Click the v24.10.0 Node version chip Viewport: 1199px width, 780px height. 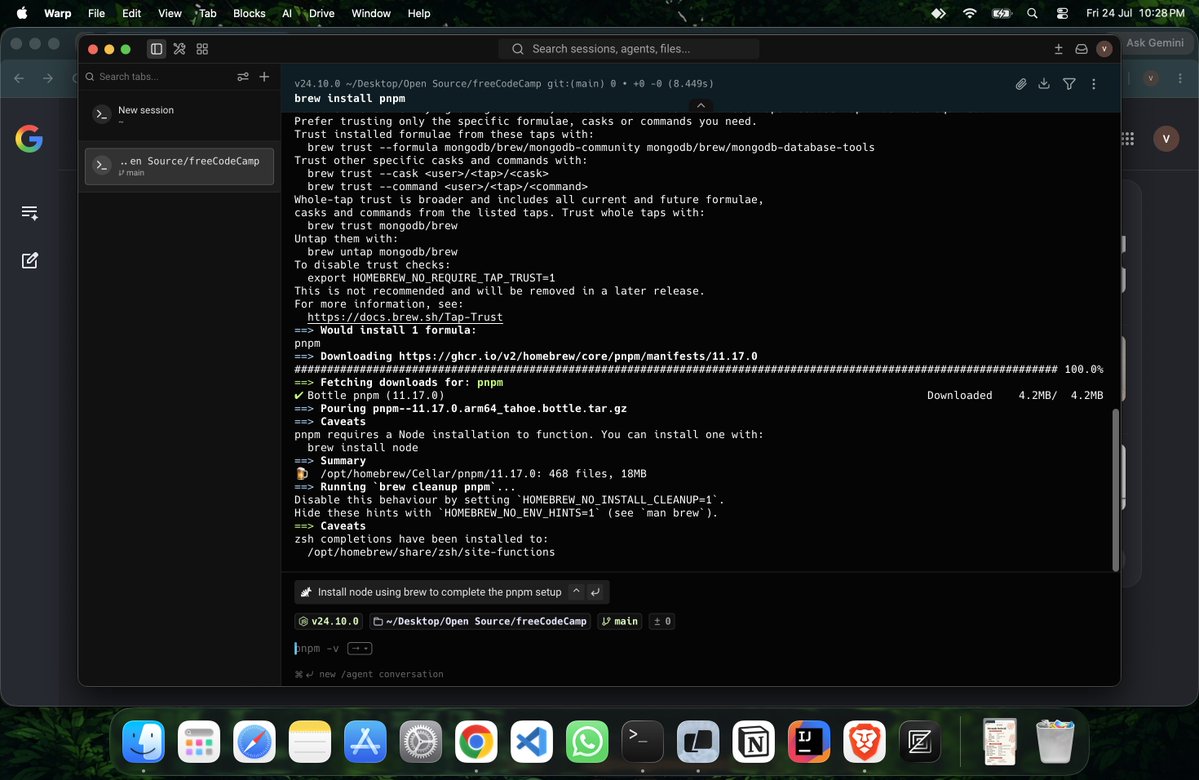(x=329, y=621)
